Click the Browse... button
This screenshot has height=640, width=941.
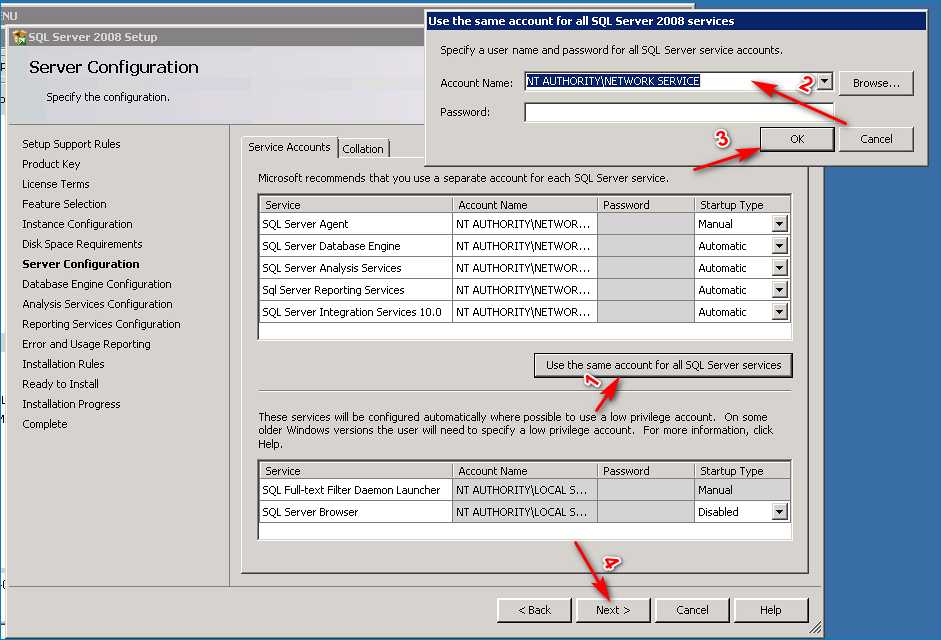[x=876, y=83]
